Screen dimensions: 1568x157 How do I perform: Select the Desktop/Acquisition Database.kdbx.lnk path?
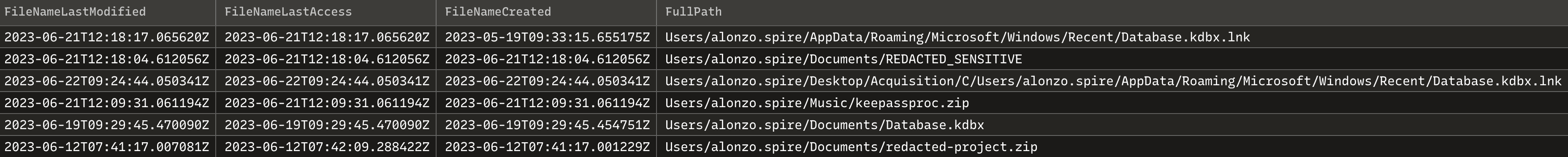click(1113, 81)
